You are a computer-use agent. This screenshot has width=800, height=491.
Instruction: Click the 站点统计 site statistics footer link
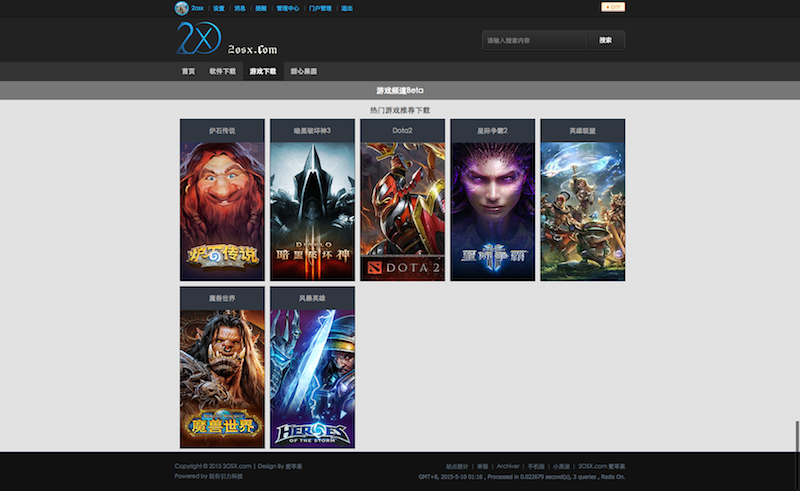tap(457, 467)
